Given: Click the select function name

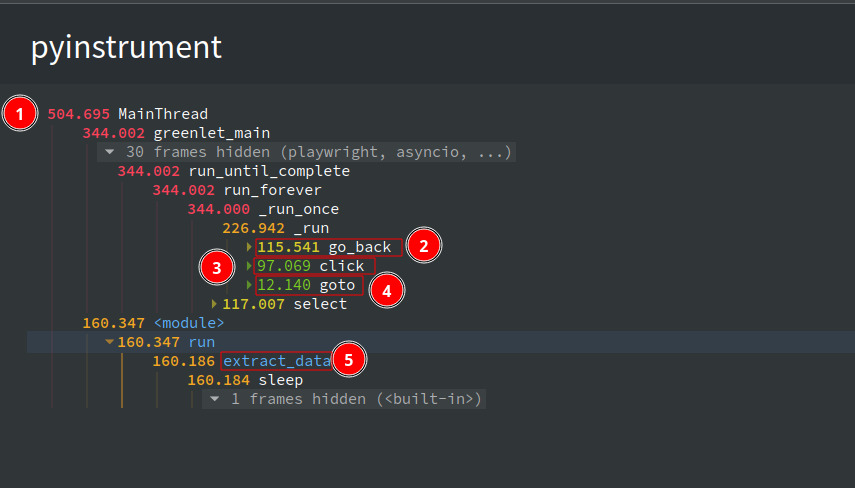Looking at the screenshot, I should click(320, 304).
